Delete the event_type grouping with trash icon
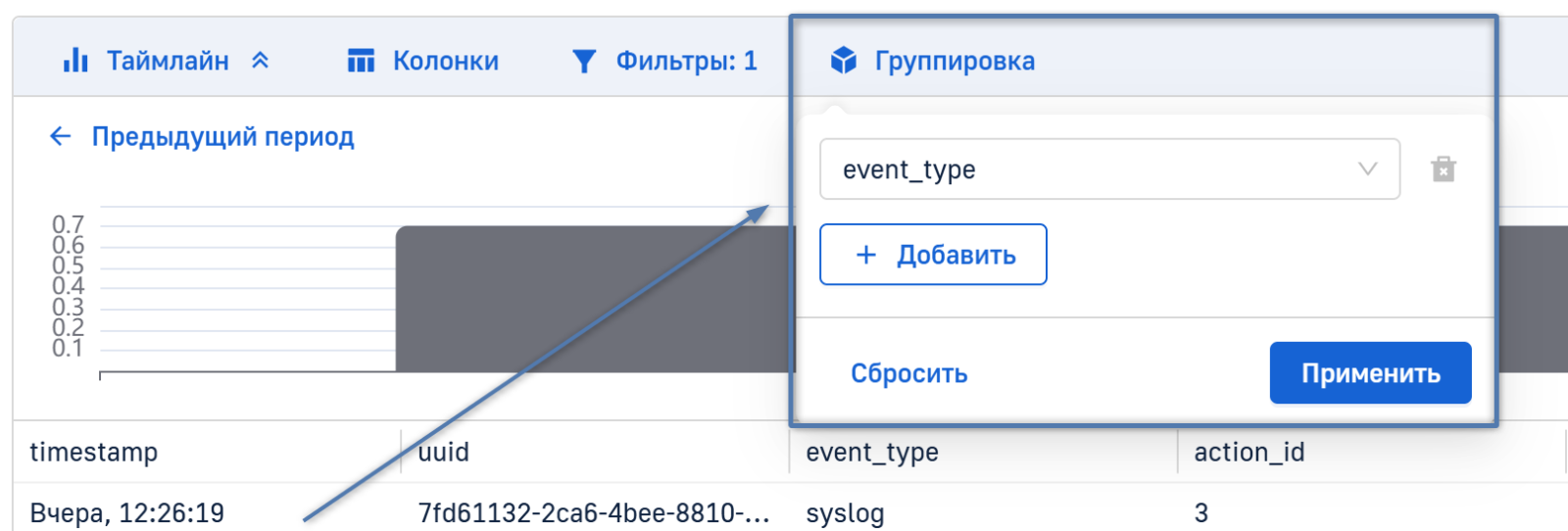Viewport: 1568px width, 531px height. (x=1443, y=169)
